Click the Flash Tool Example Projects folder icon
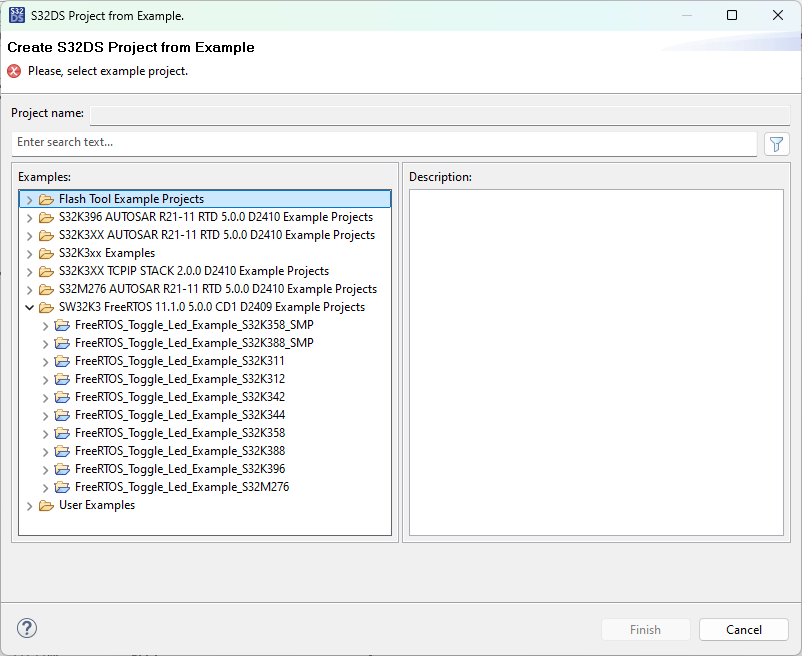Viewport: 802px width, 656px height. point(47,199)
